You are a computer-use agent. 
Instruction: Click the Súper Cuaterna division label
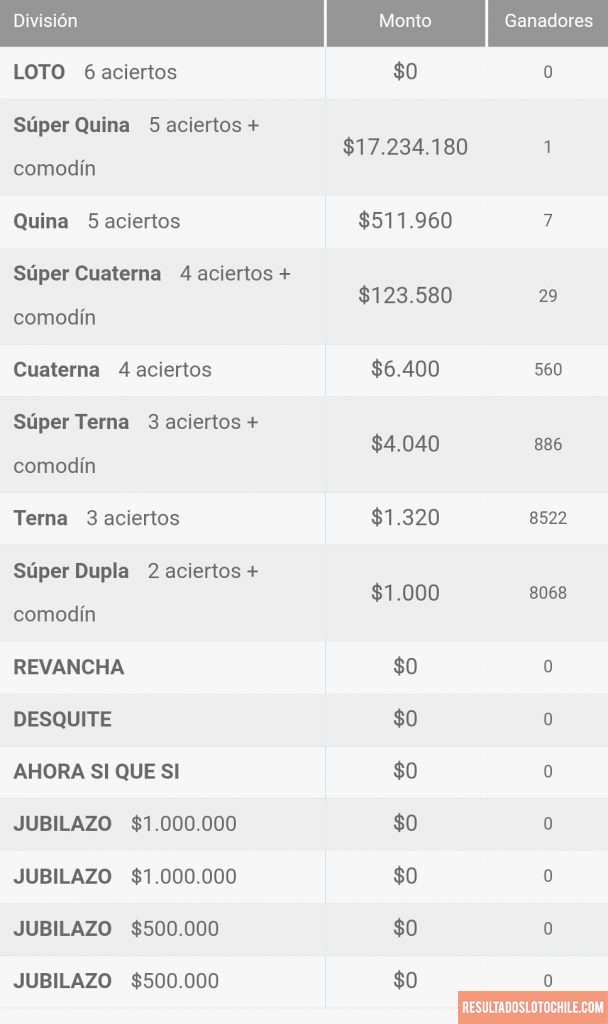pyautogui.click(x=87, y=273)
